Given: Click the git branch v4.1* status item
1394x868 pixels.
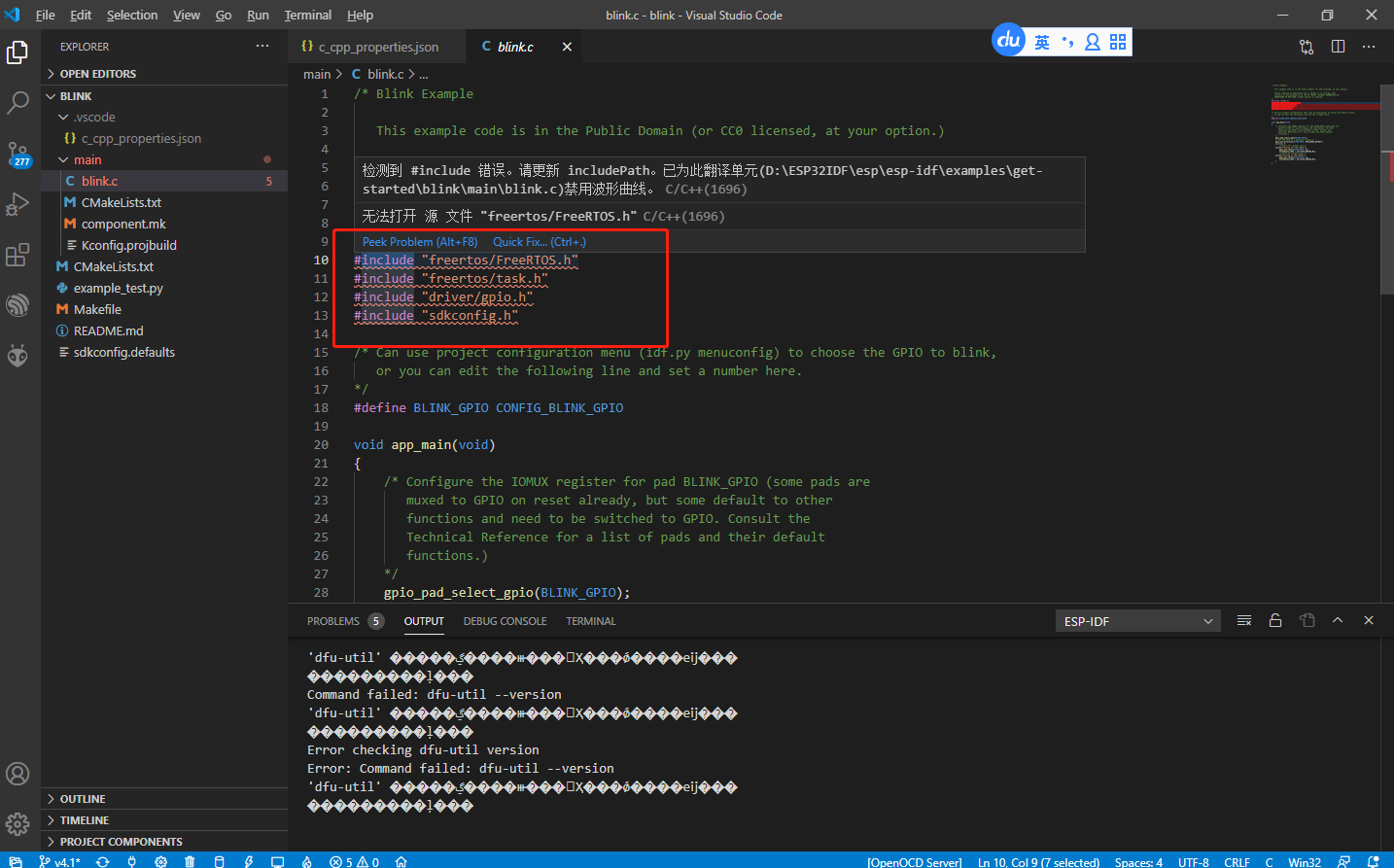Looking at the screenshot, I should point(59,861).
